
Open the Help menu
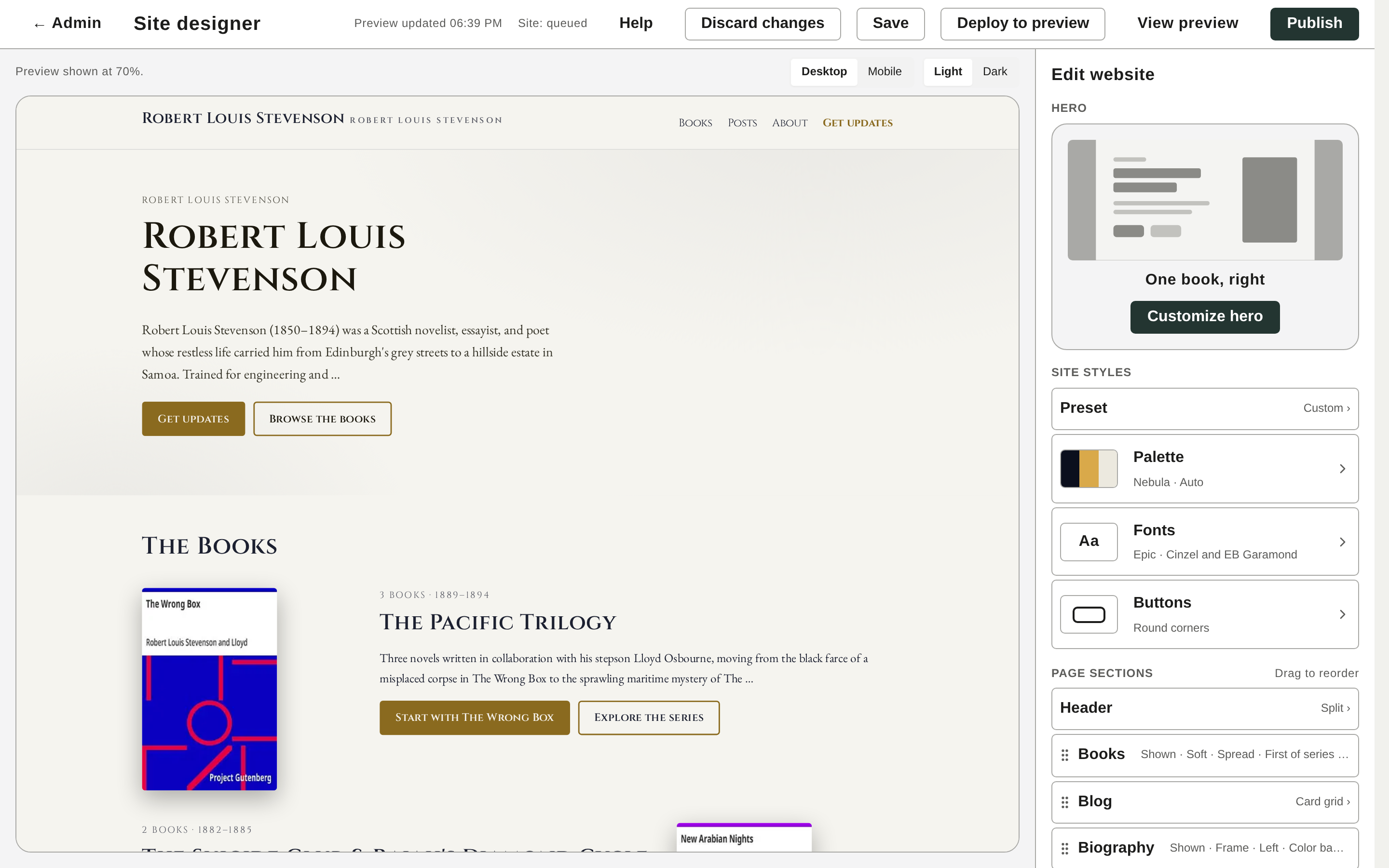point(635,23)
